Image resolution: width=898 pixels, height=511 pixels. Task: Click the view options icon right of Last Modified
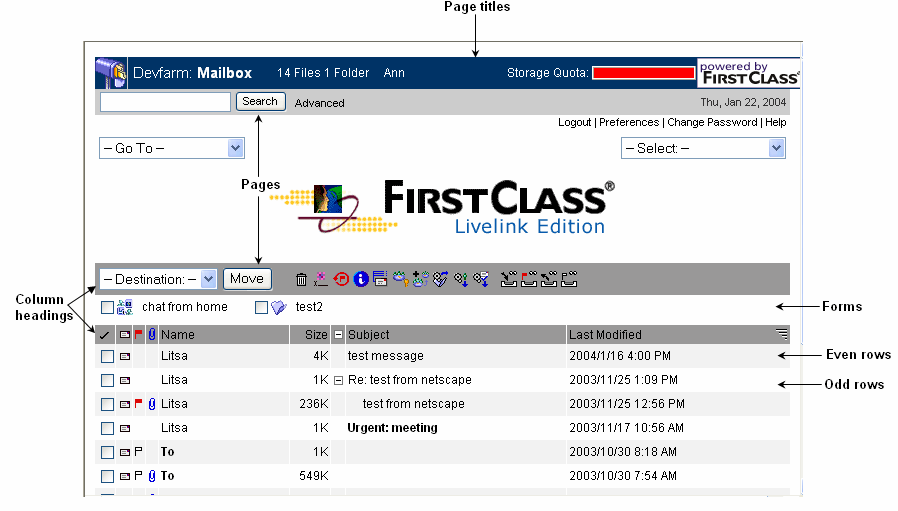point(781,334)
